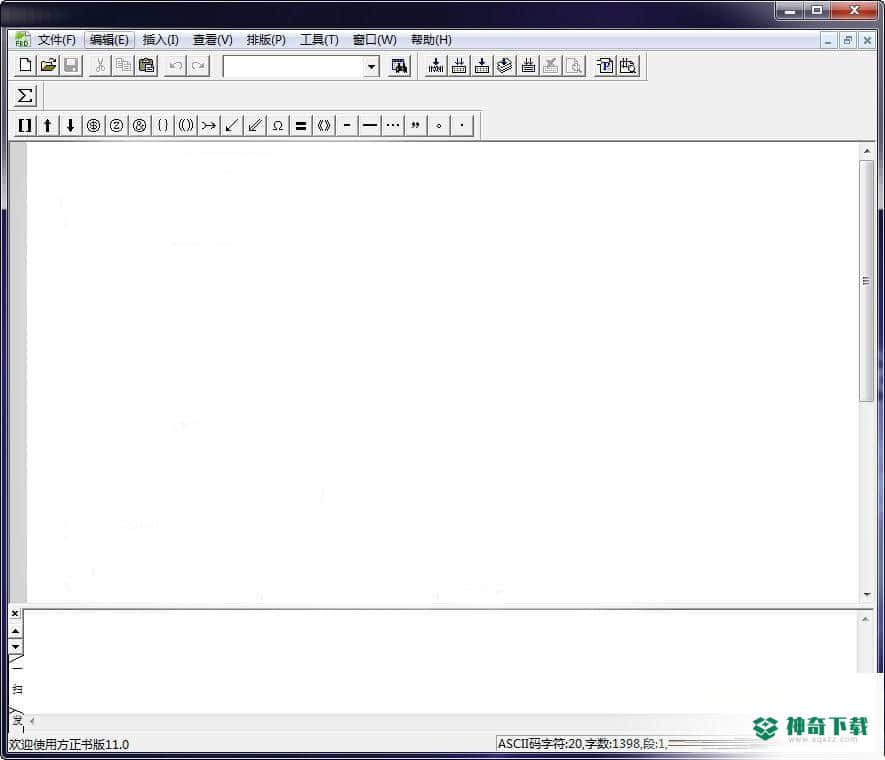Click the greyed-out page preview magnifier icon
885x760 pixels.
click(x=574, y=66)
